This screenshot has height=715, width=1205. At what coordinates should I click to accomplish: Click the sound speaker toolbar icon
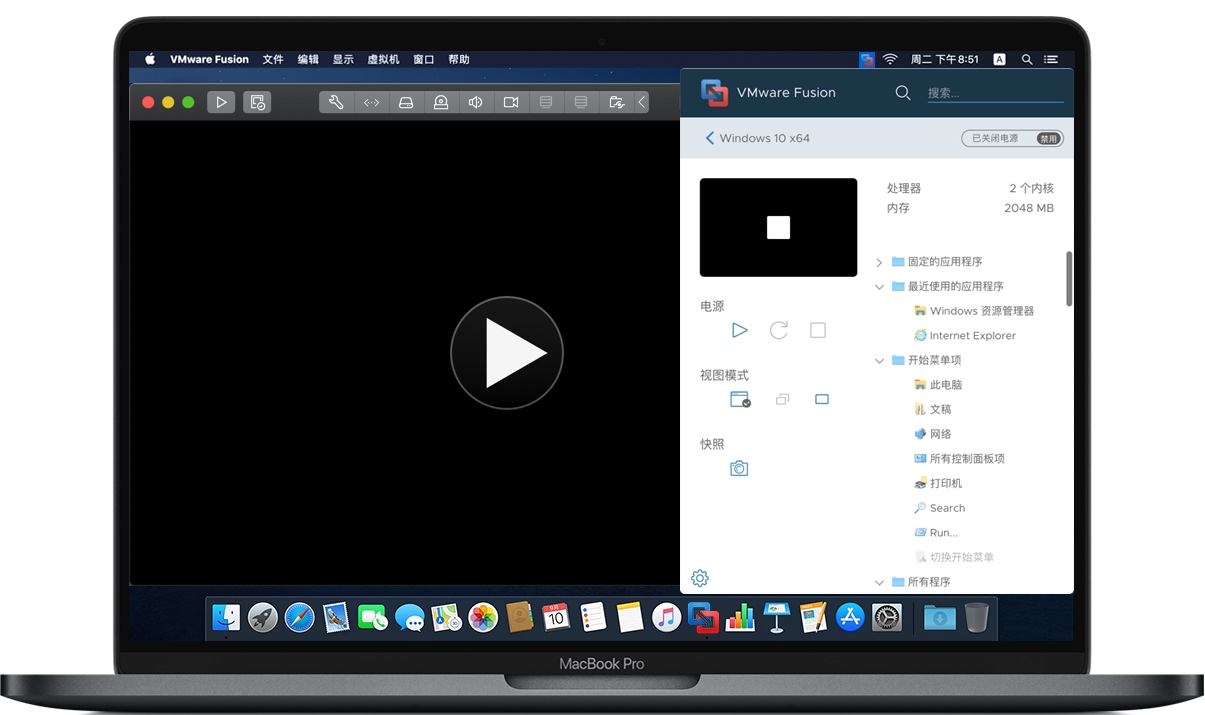click(476, 102)
